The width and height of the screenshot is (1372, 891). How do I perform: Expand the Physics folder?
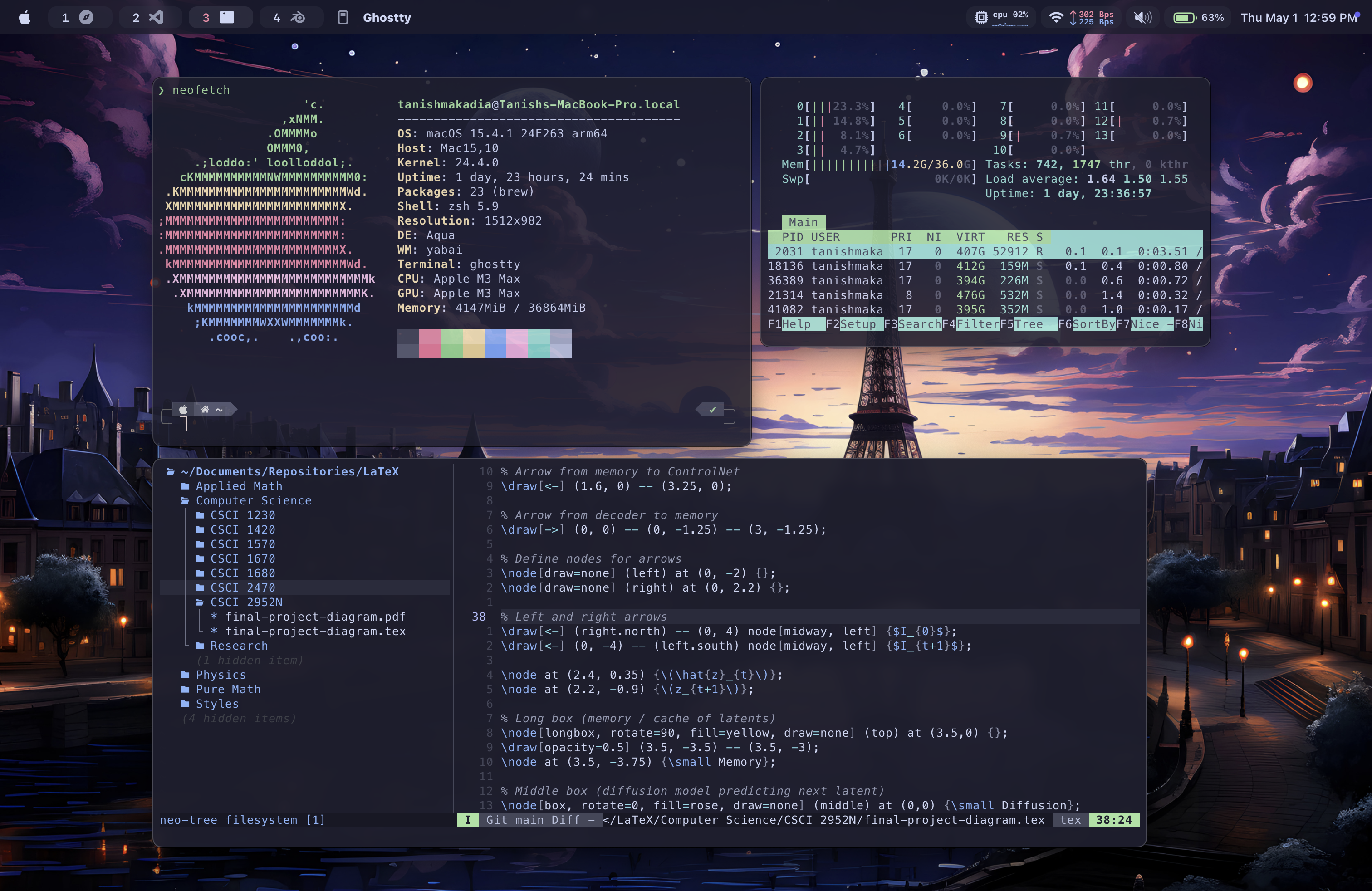coord(220,674)
